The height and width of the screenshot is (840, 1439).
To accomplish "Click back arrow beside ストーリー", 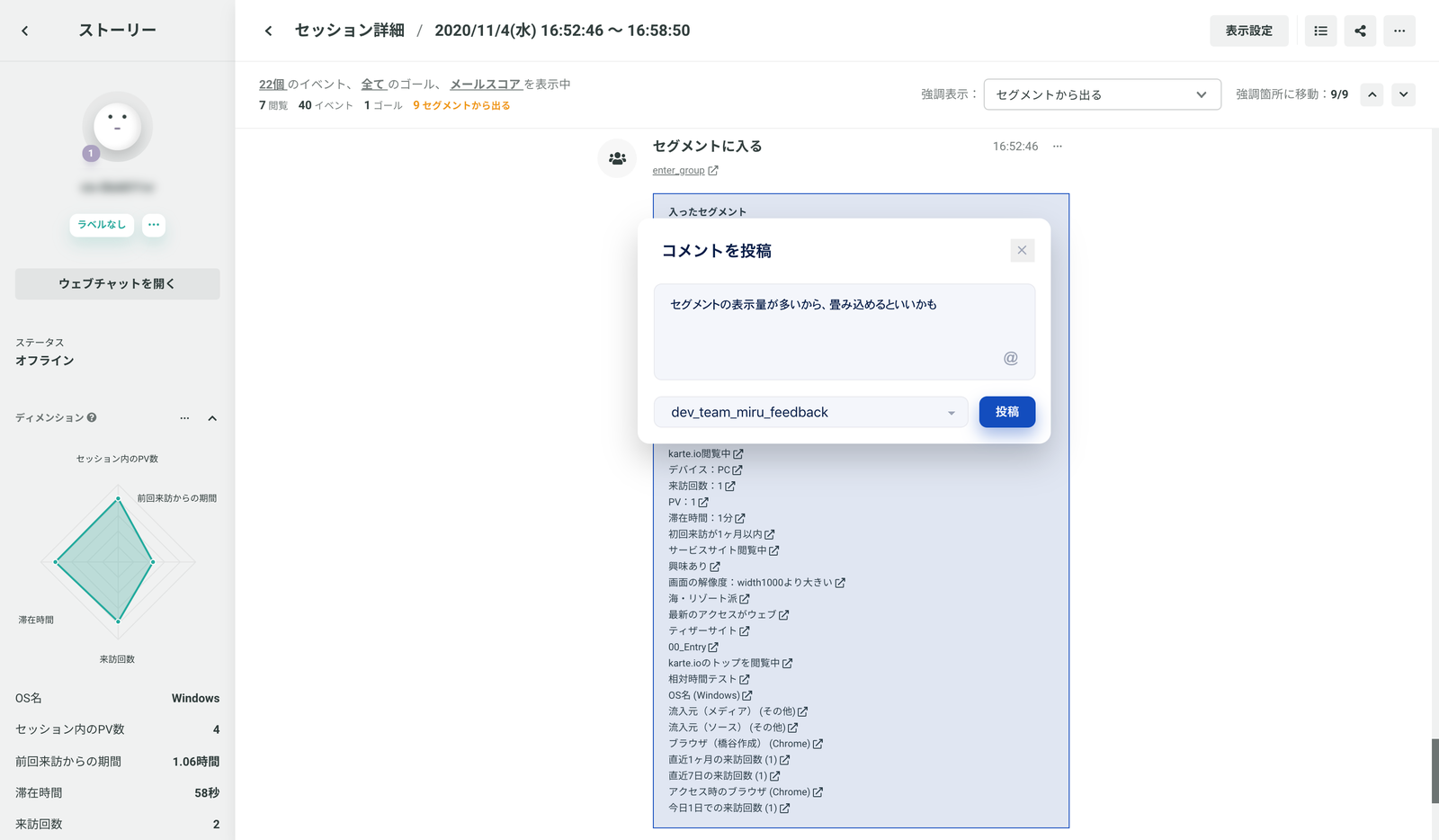I will coord(25,31).
